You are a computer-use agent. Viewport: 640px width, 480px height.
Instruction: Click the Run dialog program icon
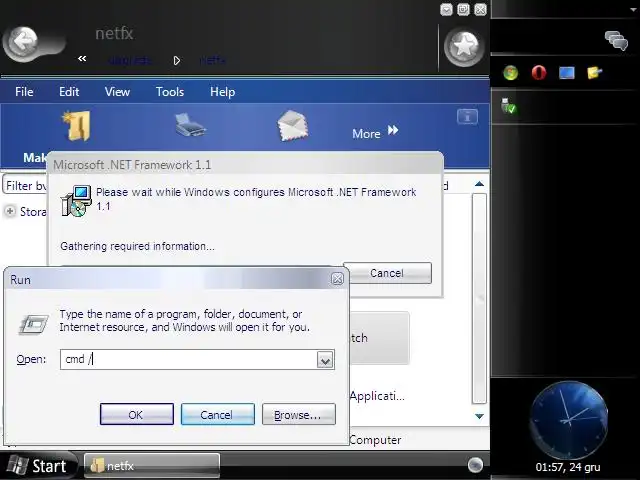pos(34,325)
